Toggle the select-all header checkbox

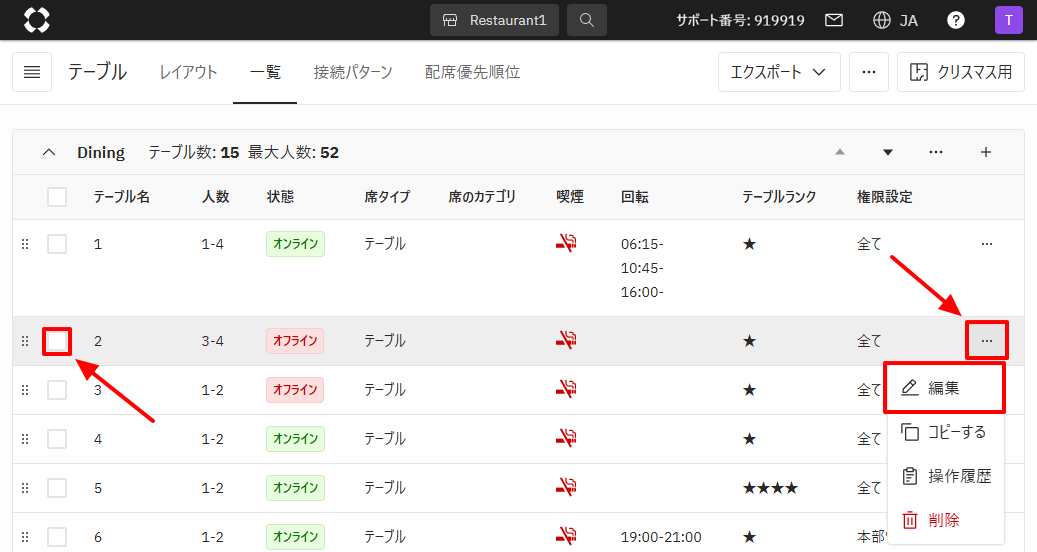pos(57,197)
